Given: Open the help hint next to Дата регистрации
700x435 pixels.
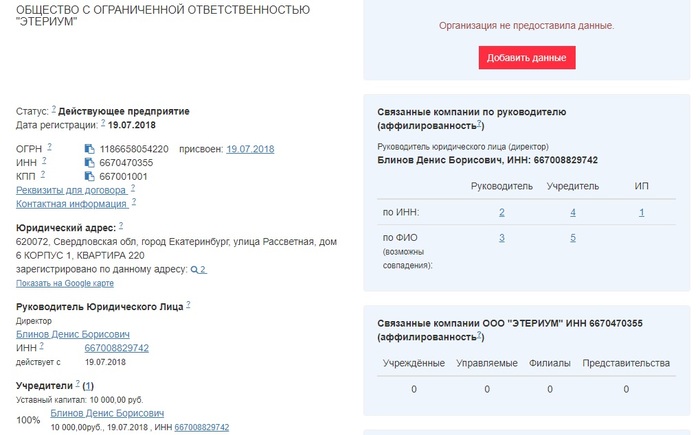Looking at the screenshot, I should [x=103, y=122].
